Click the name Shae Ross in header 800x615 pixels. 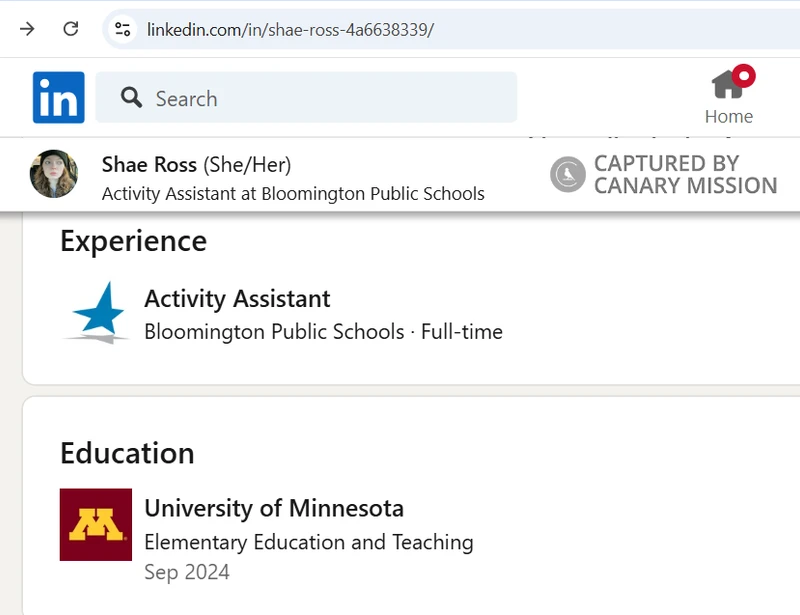click(x=149, y=165)
